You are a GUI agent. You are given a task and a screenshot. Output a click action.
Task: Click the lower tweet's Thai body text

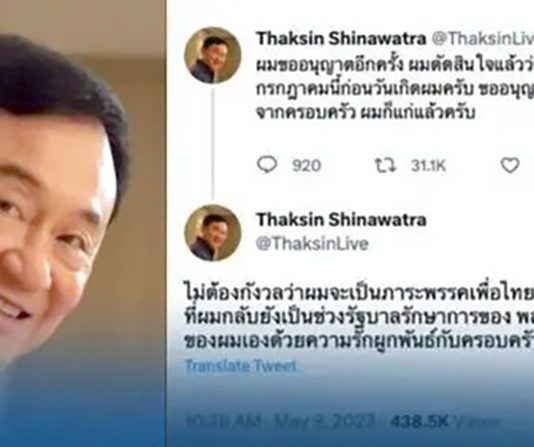[x=359, y=313]
